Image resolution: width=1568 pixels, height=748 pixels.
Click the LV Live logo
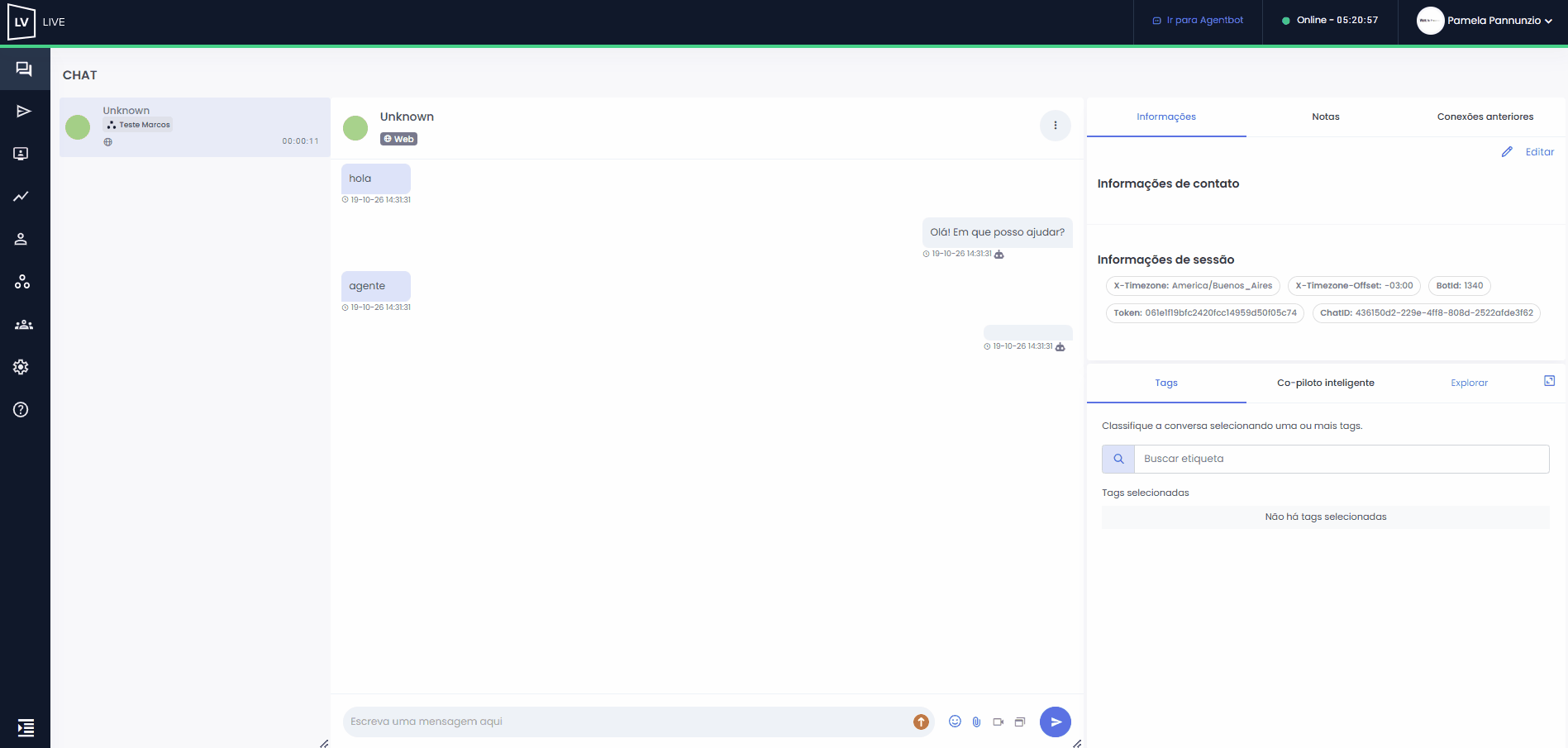coord(36,22)
